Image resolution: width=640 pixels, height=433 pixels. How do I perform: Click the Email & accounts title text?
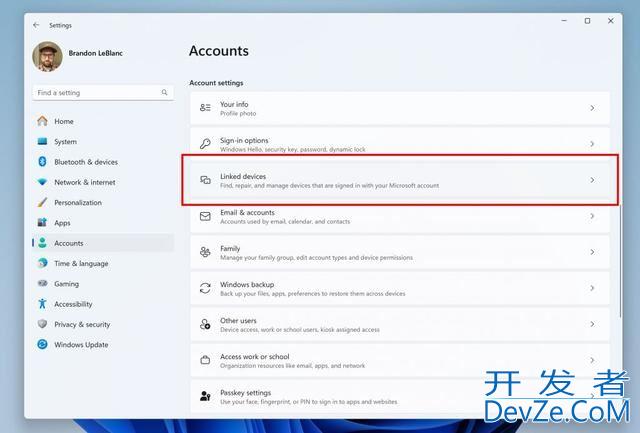[247, 213]
